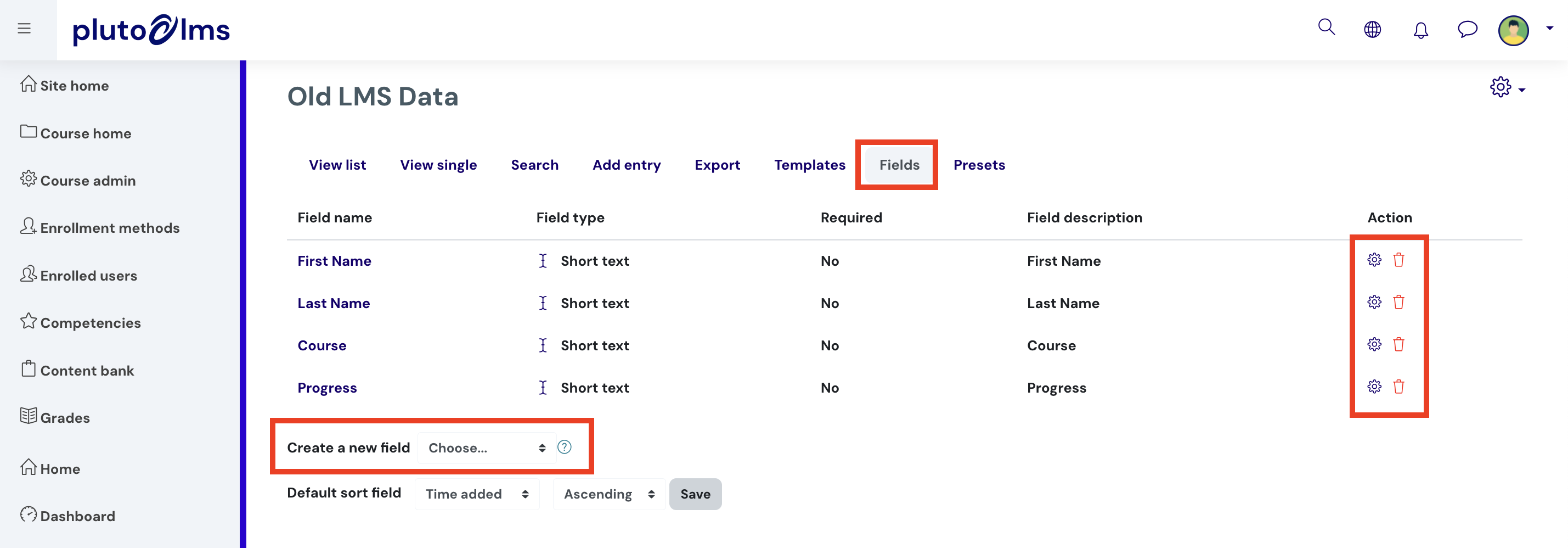Viewport: 1568px width, 548px height.
Task: Switch to View list tab
Action: [x=337, y=165]
